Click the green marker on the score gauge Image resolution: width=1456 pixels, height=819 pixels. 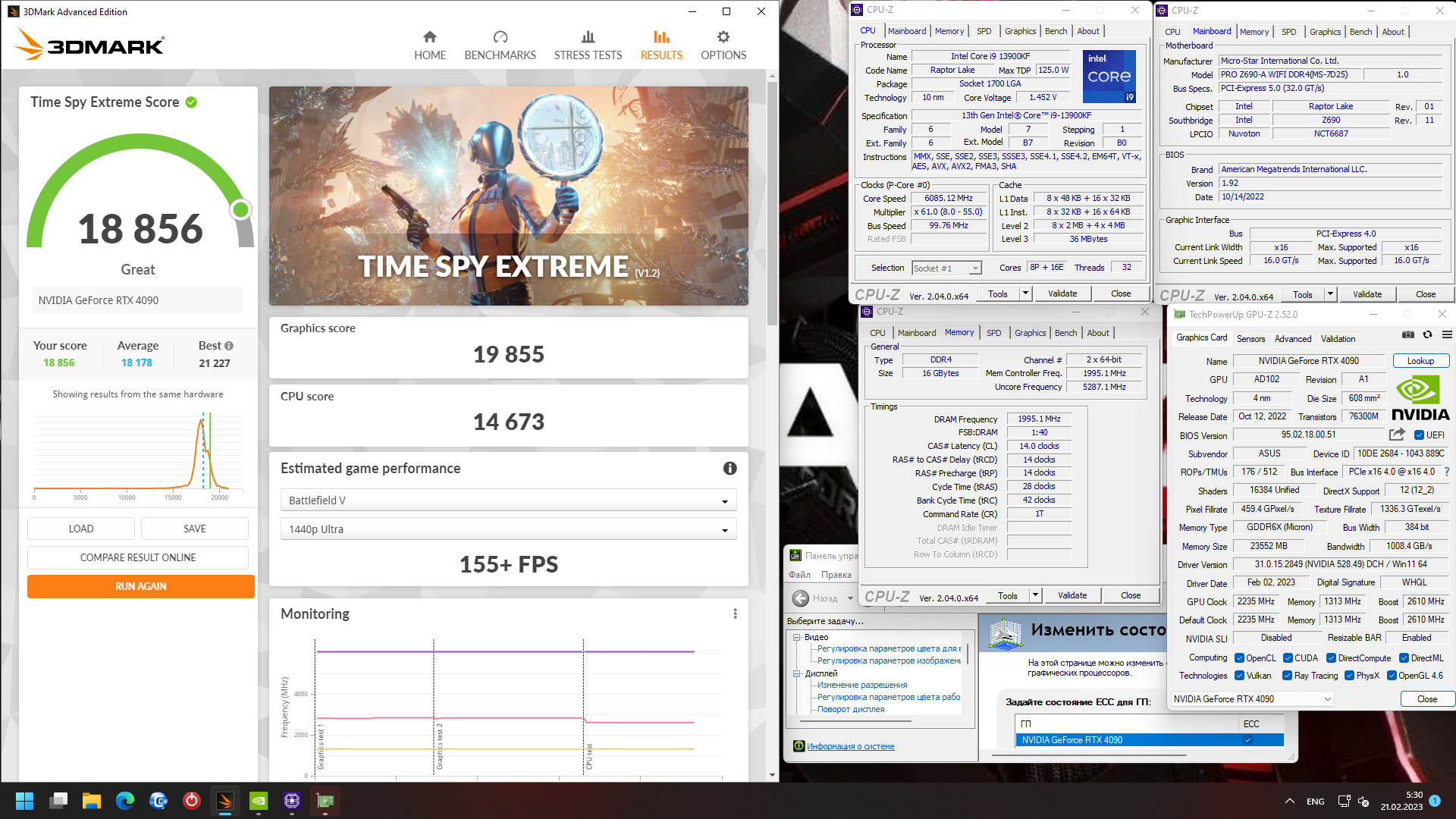[240, 209]
